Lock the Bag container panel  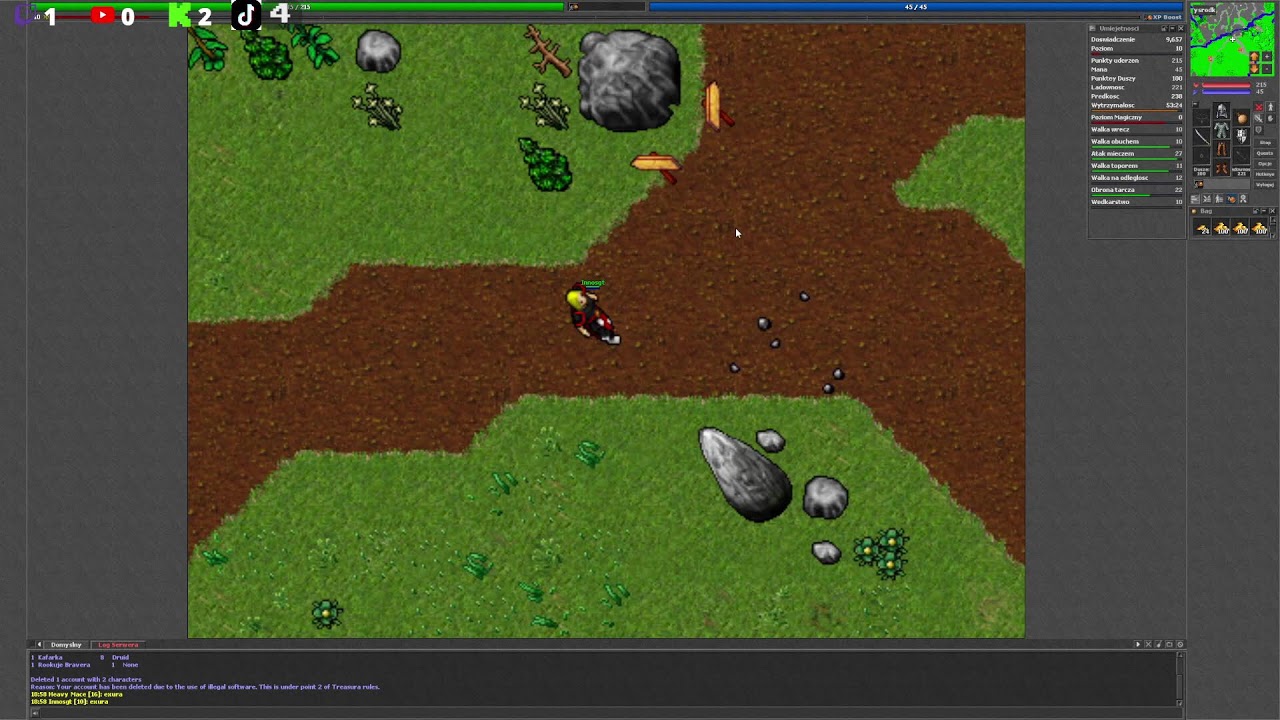[1256, 211]
